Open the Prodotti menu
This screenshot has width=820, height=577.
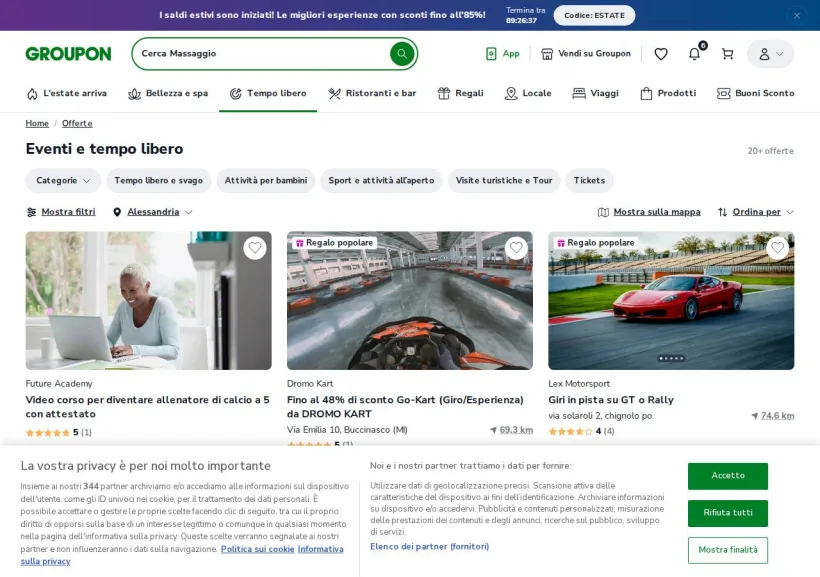[x=668, y=93]
